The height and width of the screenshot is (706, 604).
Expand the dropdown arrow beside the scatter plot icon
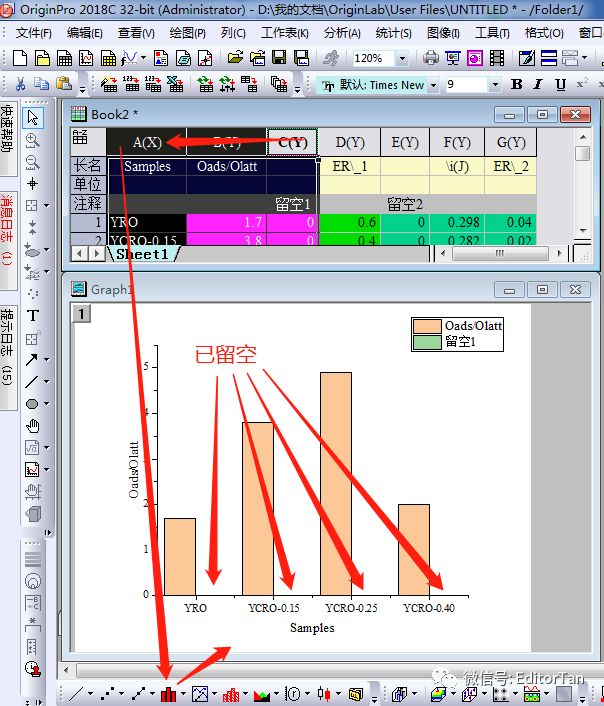click(122, 694)
